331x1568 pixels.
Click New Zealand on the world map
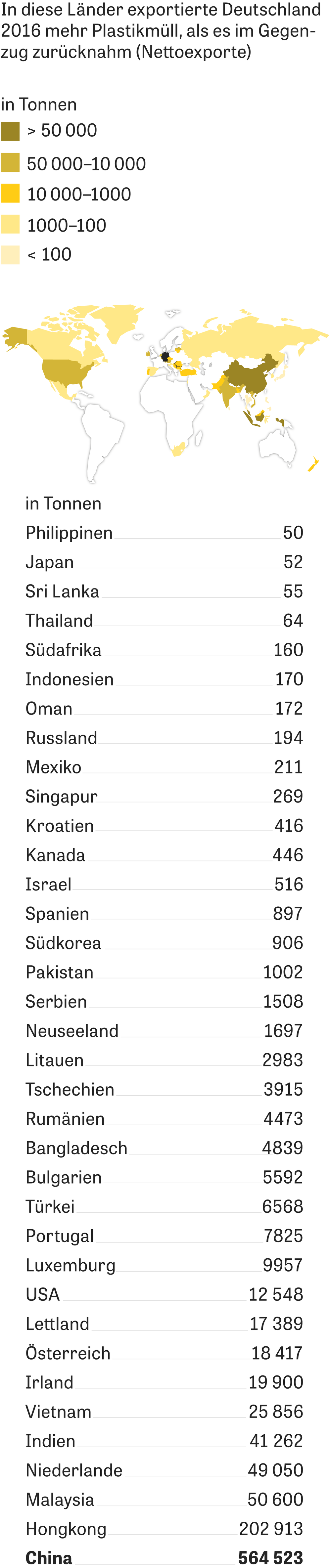(313, 464)
